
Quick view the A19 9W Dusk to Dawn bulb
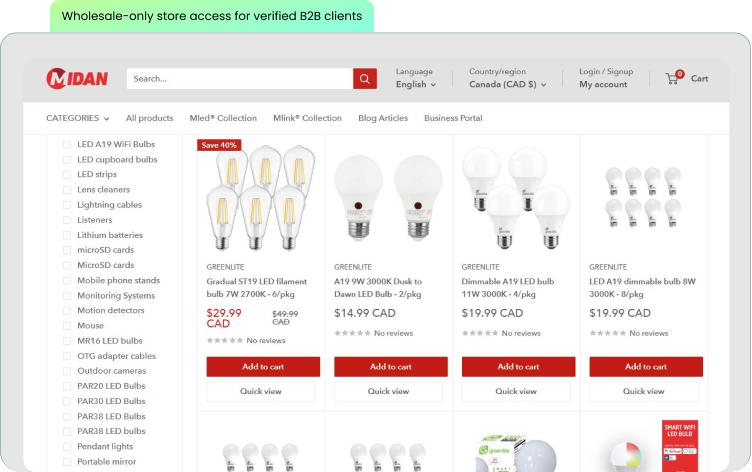(388, 391)
